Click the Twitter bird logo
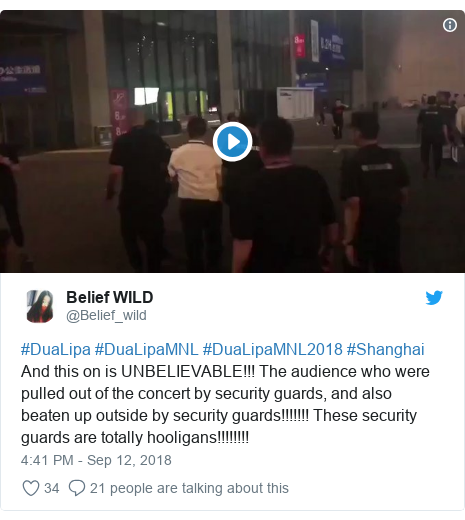This screenshot has height=520, width=465. point(434,297)
